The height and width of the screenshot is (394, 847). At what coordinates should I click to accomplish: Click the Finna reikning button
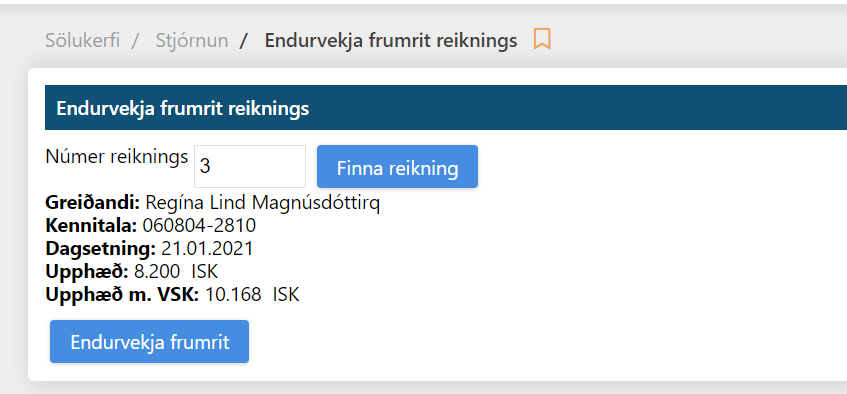pos(398,166)
